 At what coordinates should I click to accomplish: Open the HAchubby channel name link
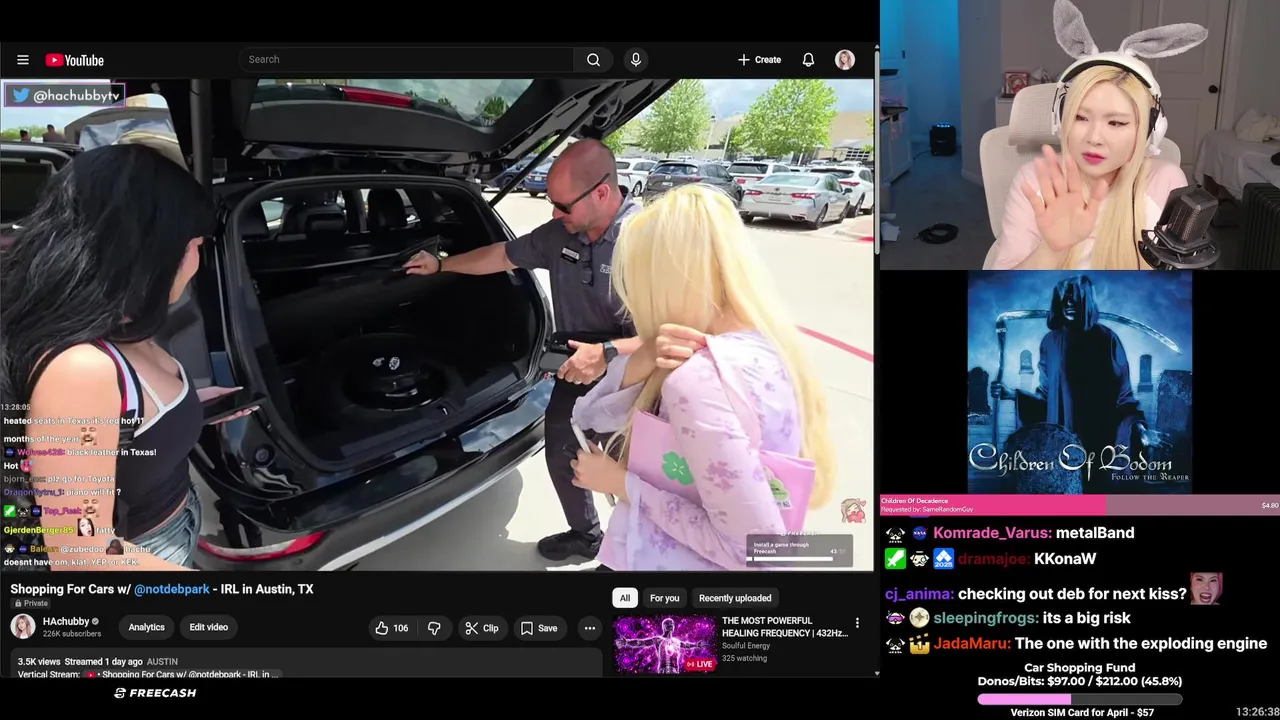(x=66, y=622)
